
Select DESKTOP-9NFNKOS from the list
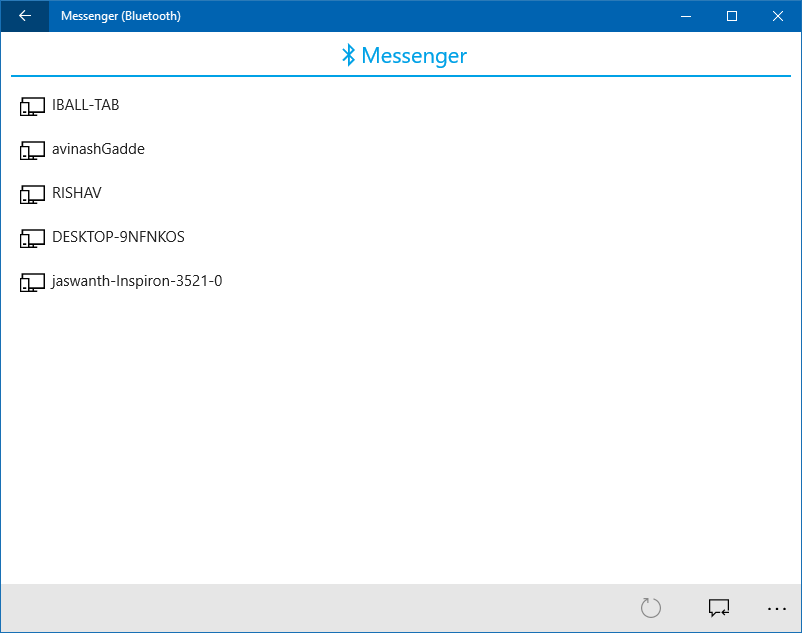point(117,237)
